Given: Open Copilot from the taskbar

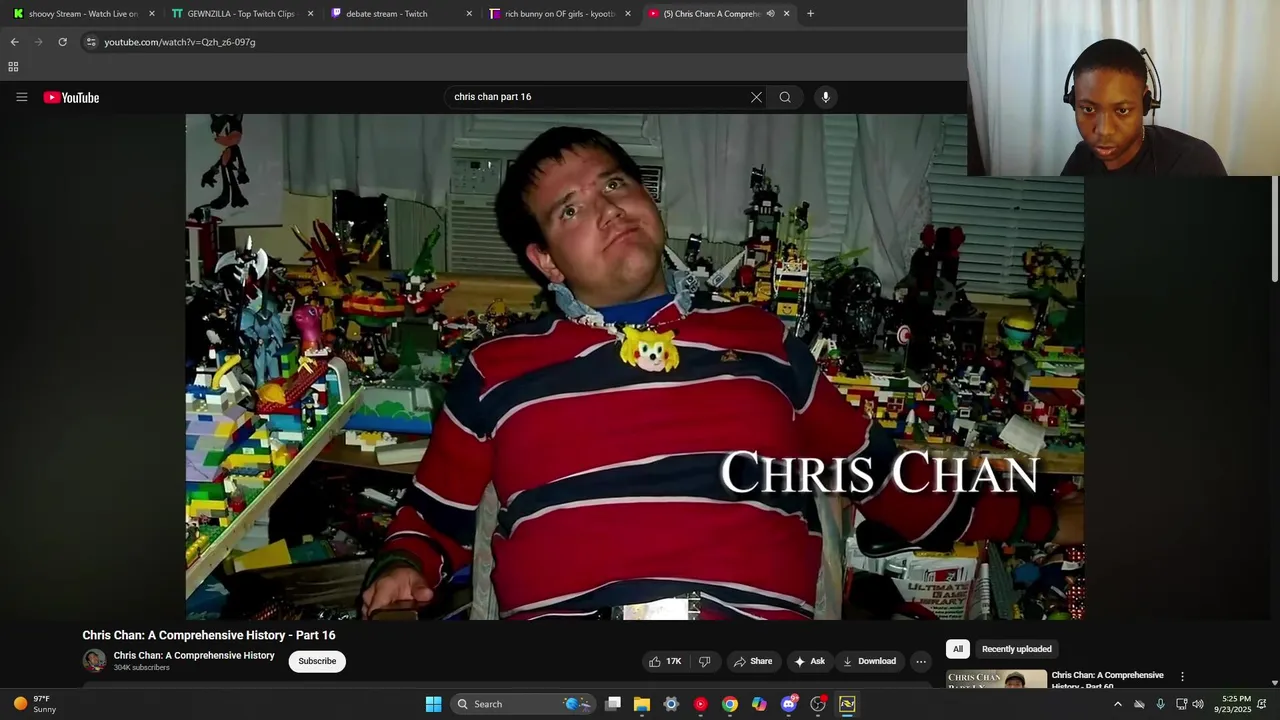Looking at the screenshot, I should (x=759, y=704).
